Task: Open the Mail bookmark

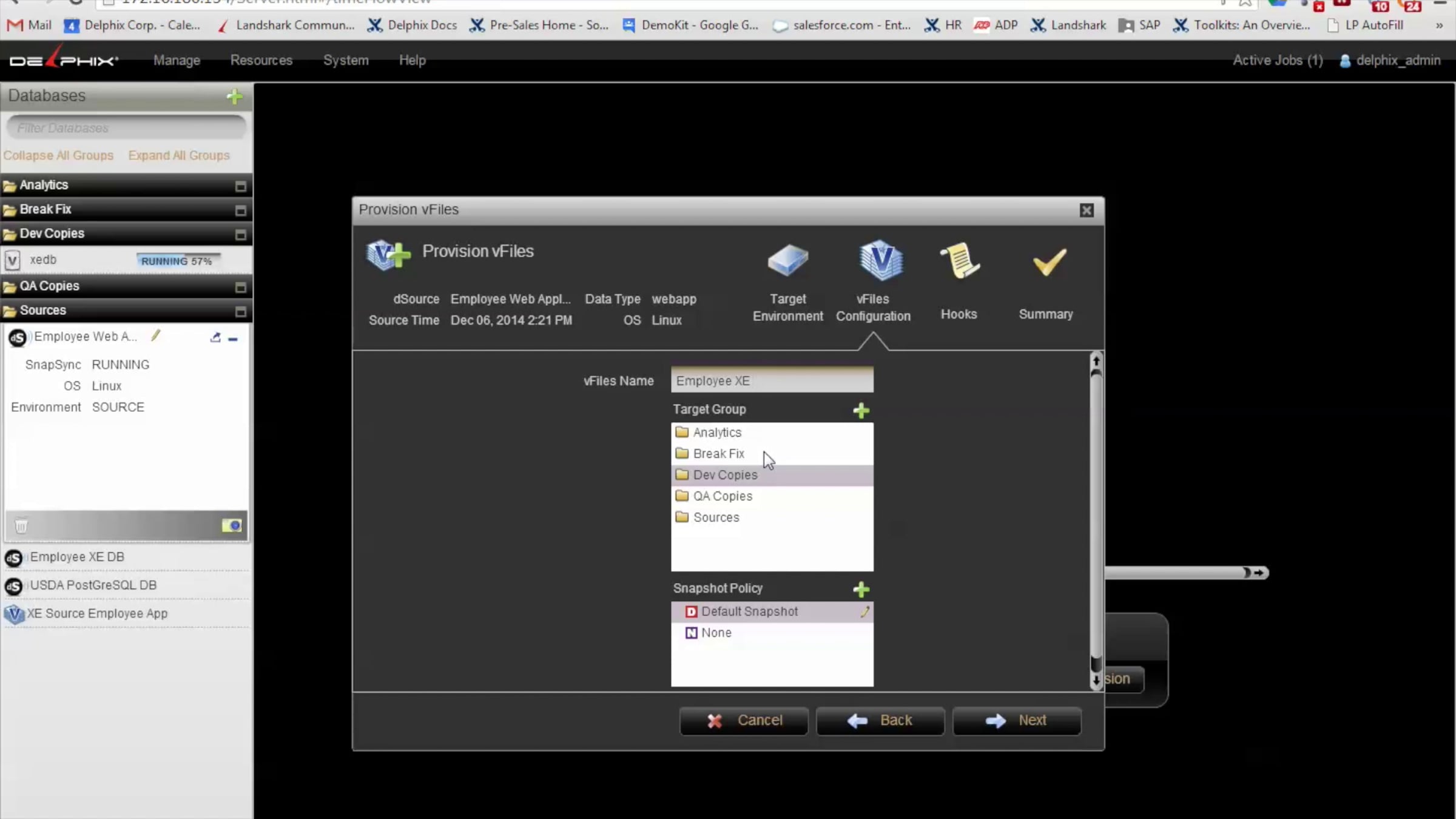Action: [x=29, y=25]
